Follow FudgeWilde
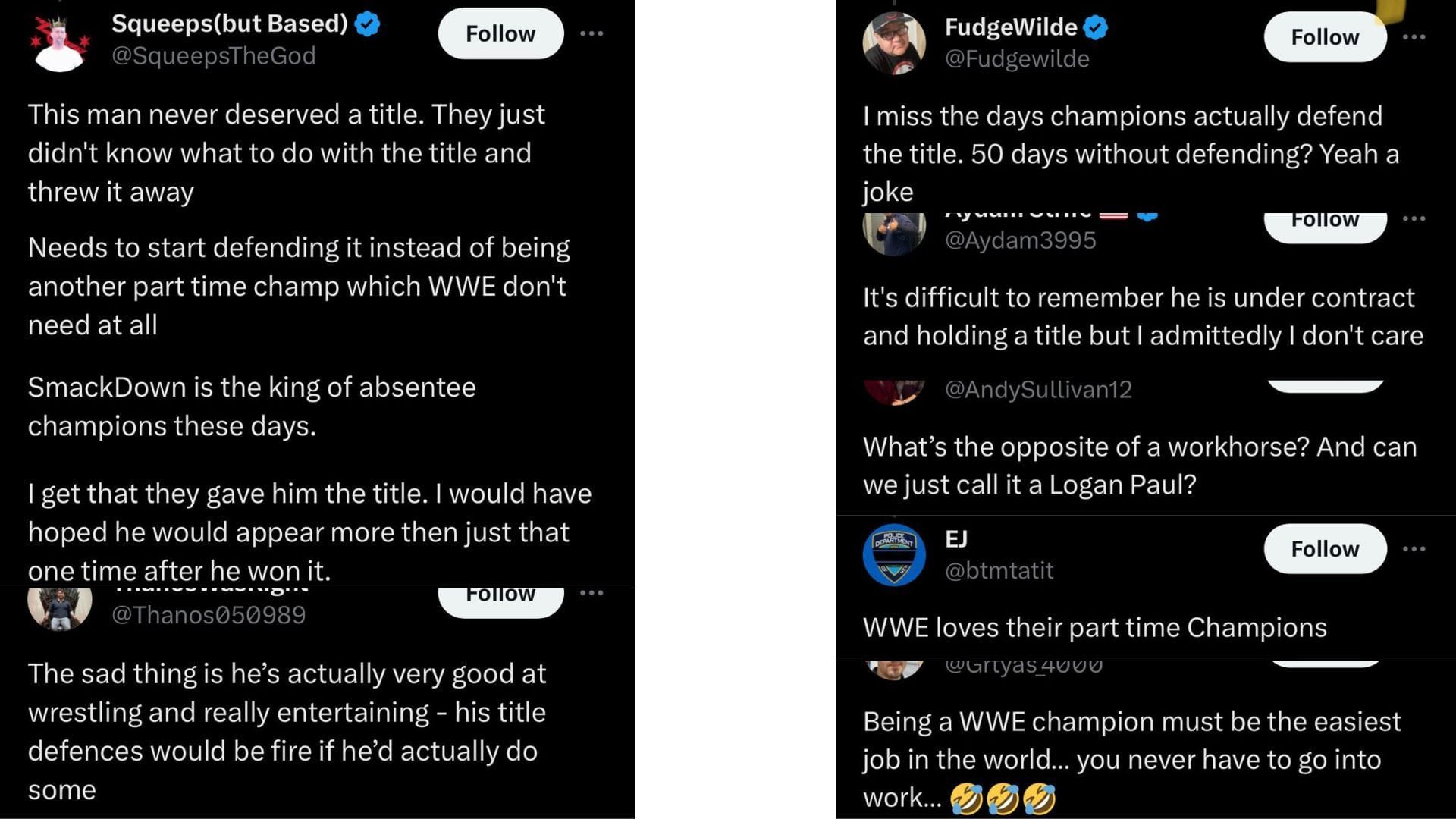The height and width of the screenshot is (819, 1456). point(1324,36)
